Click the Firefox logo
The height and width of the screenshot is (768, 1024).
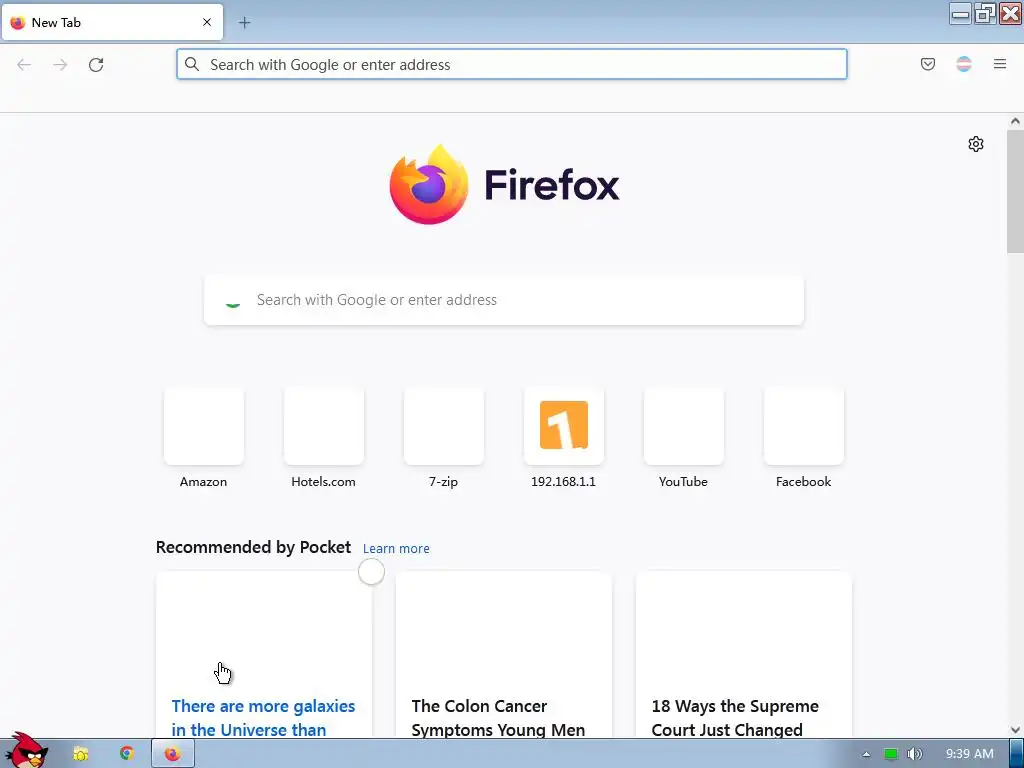click(x=428, y=184)
